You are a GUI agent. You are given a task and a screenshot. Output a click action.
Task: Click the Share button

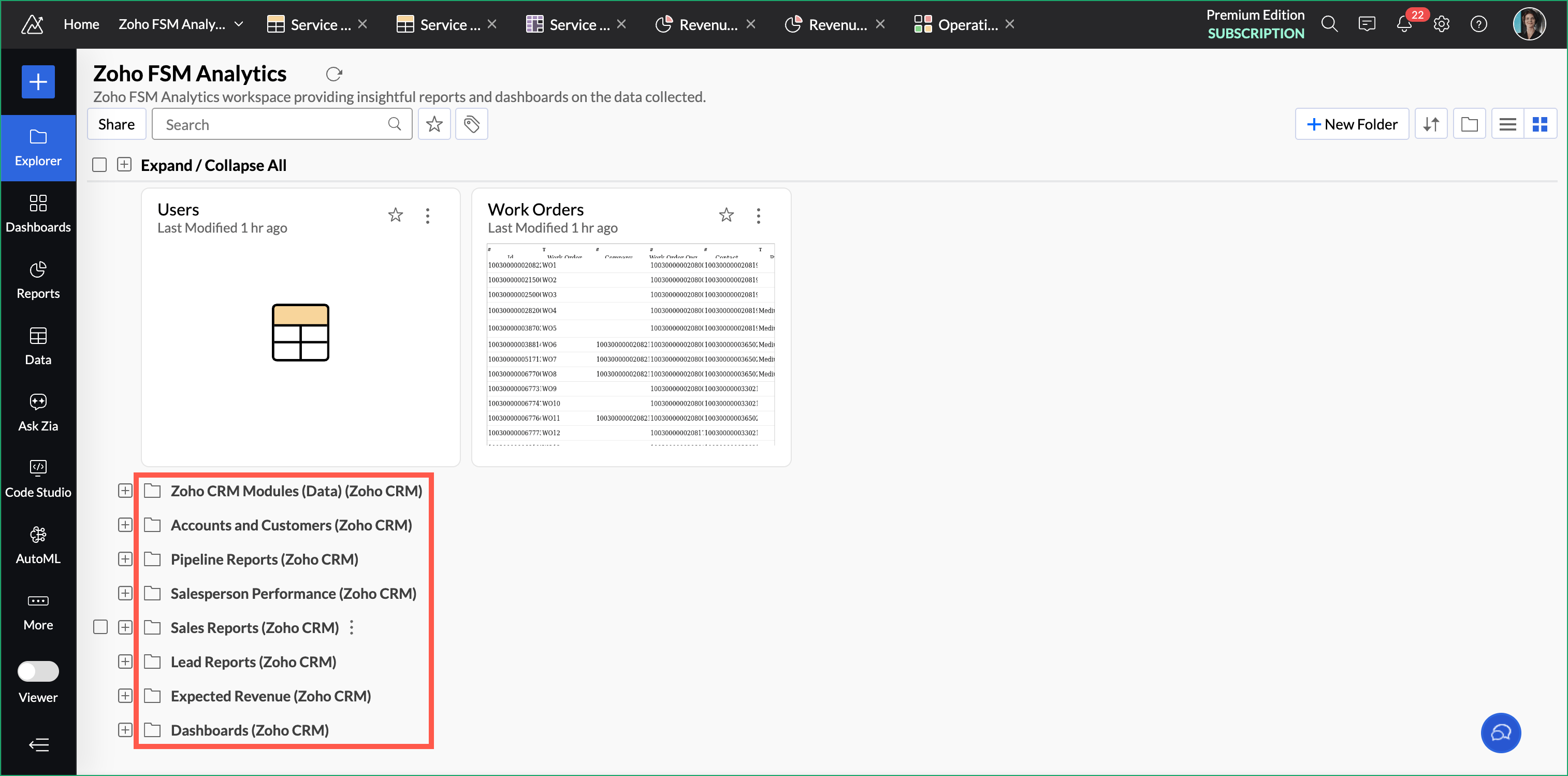pyautogui.click(x=117, y=124)
